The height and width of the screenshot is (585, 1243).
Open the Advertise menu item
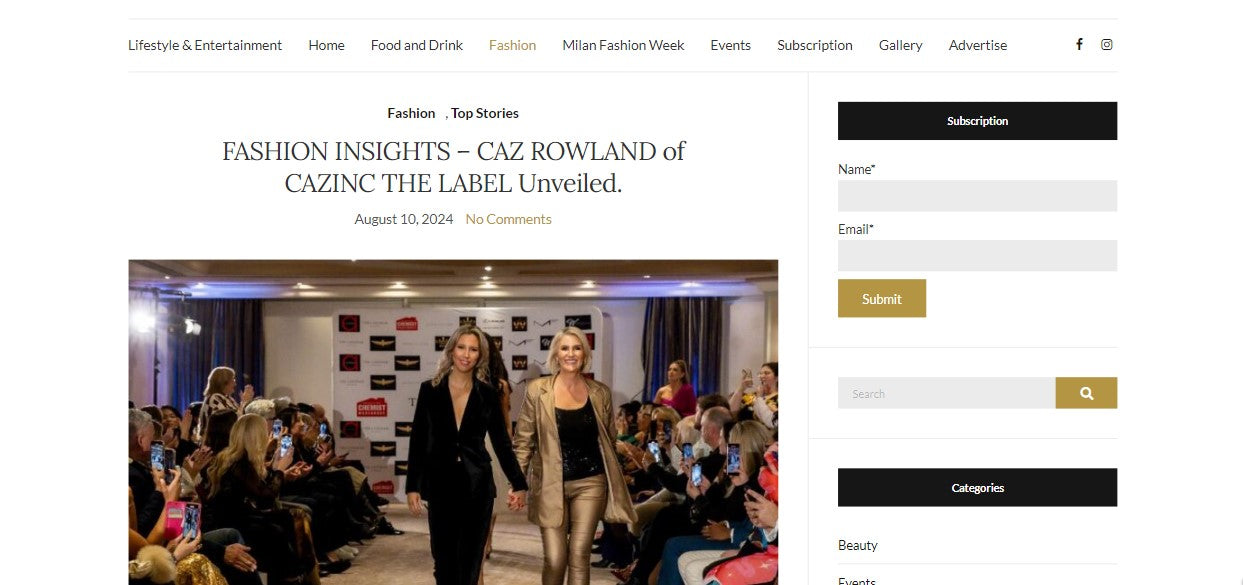[x=978, y=45]
